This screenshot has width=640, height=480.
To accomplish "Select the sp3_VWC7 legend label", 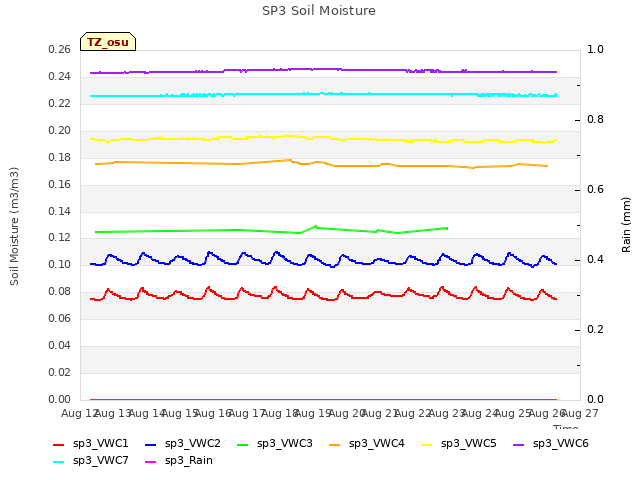I will (100, 461).
